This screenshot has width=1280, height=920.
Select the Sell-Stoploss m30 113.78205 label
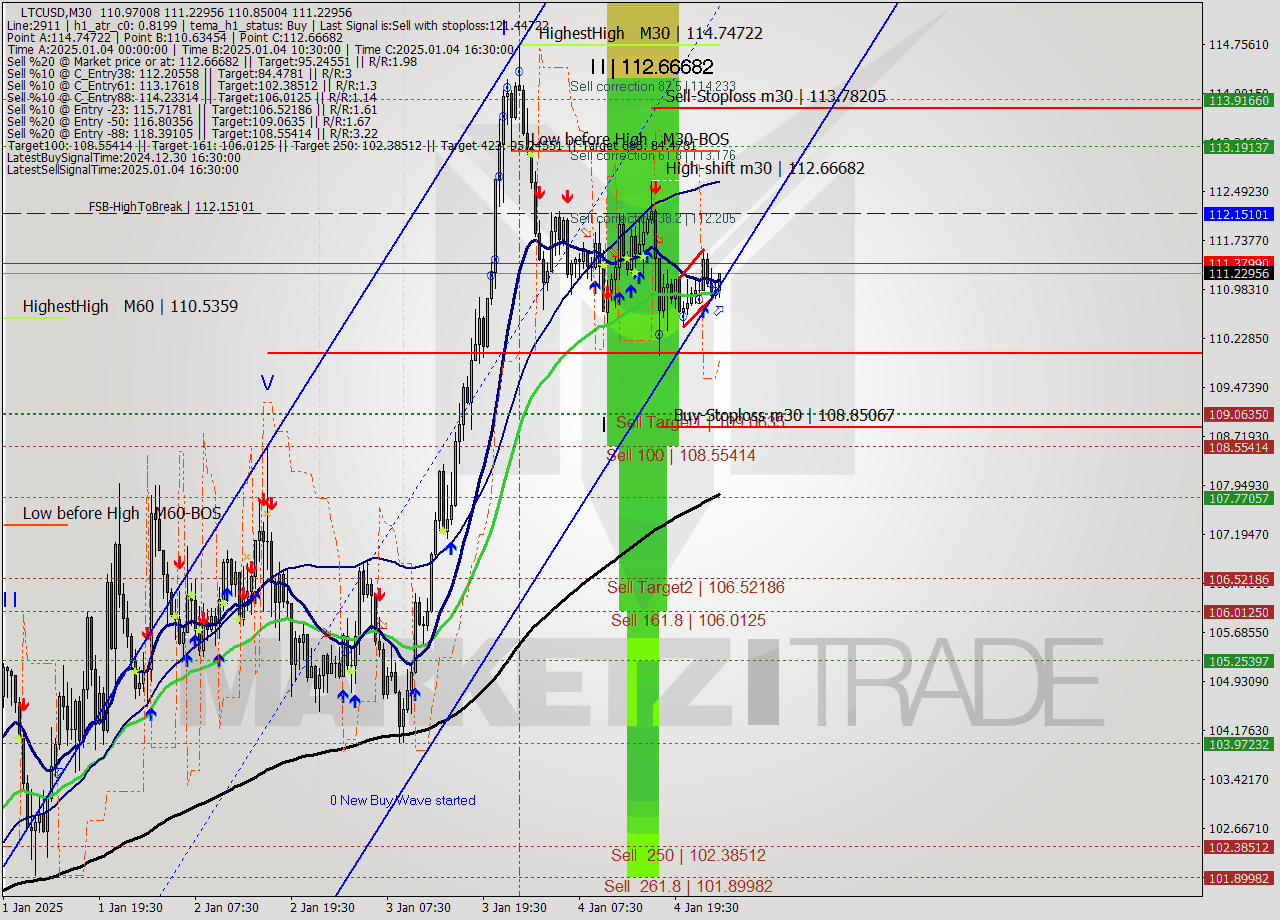tap(775, 96)
